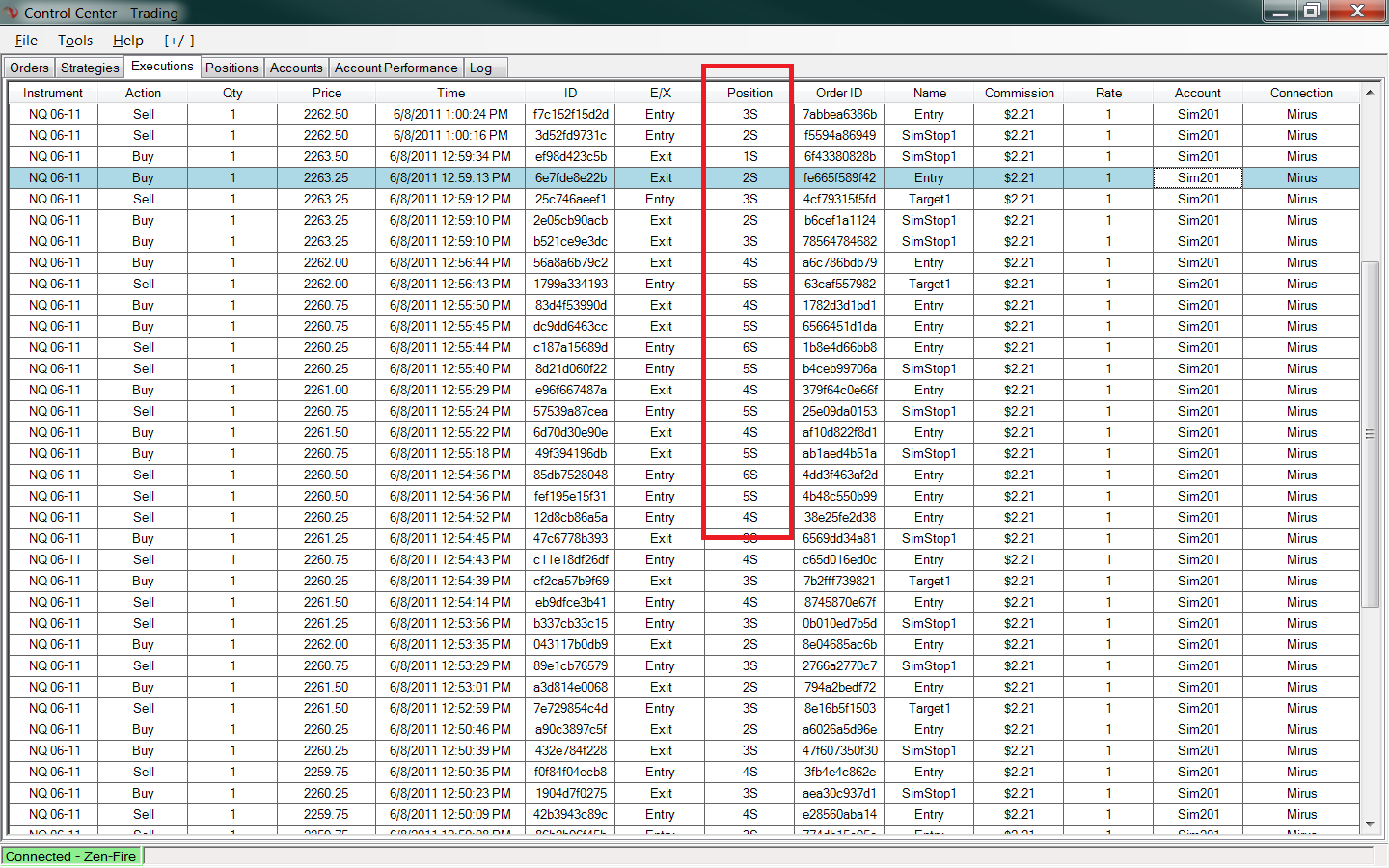Click the Connected - Zen-Fire status indicator
Screen dimensions: 1389x868
pos(71,856)
